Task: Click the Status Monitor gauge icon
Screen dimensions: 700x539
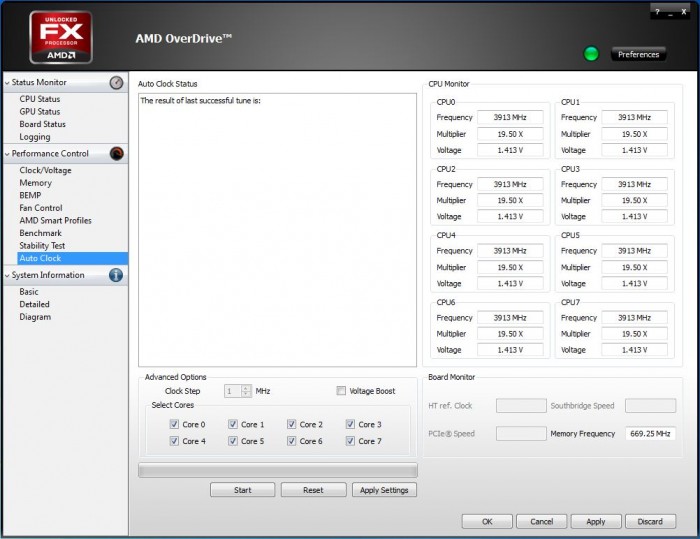Action: click(117, 83)
